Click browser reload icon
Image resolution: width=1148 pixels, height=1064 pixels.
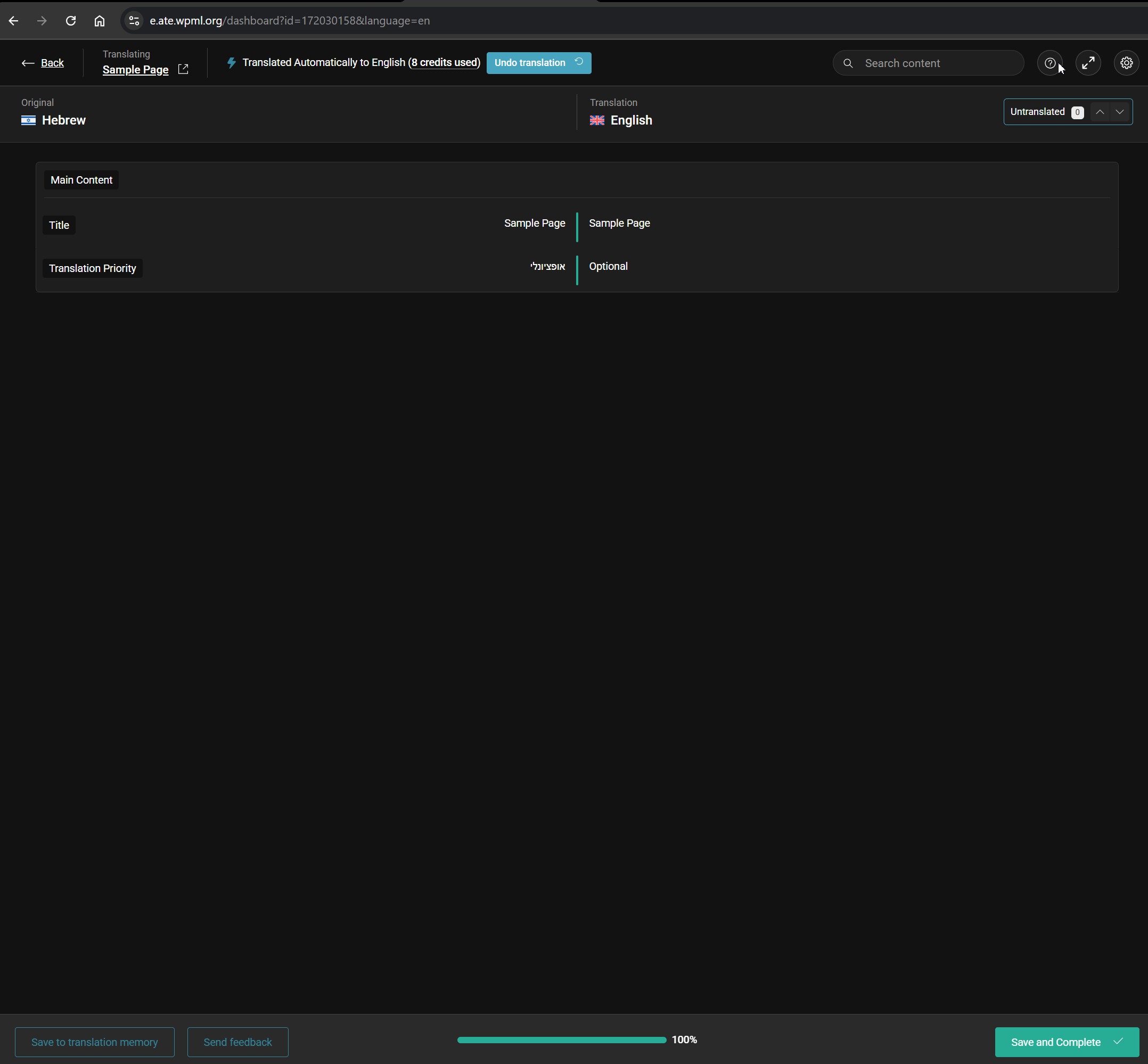point(71,21)
